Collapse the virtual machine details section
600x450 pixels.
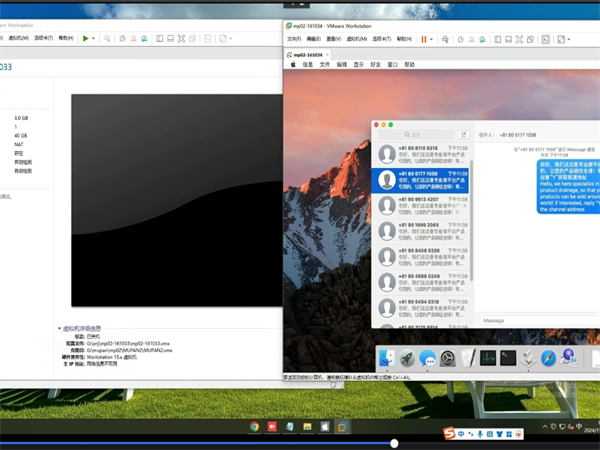click(59, 328)
